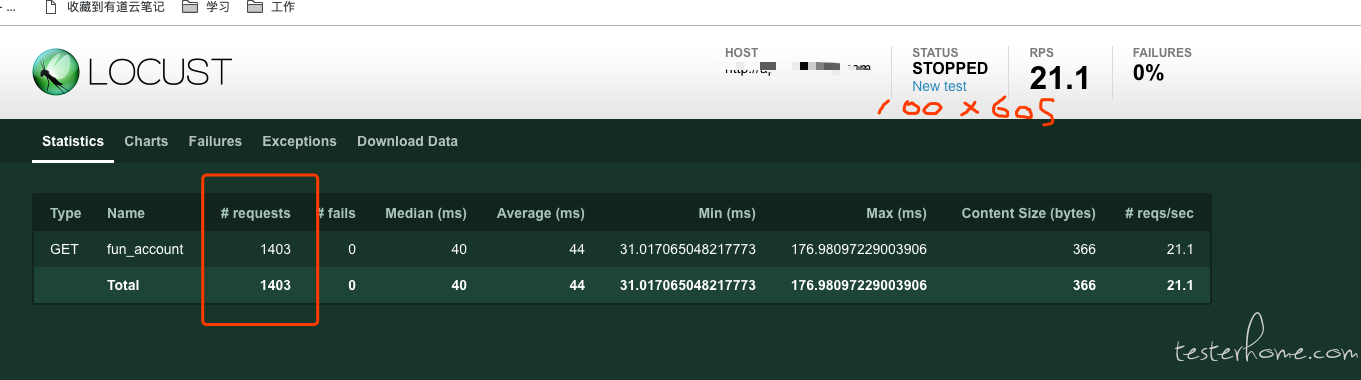Open the Exceptions tab

click(299, 141)
